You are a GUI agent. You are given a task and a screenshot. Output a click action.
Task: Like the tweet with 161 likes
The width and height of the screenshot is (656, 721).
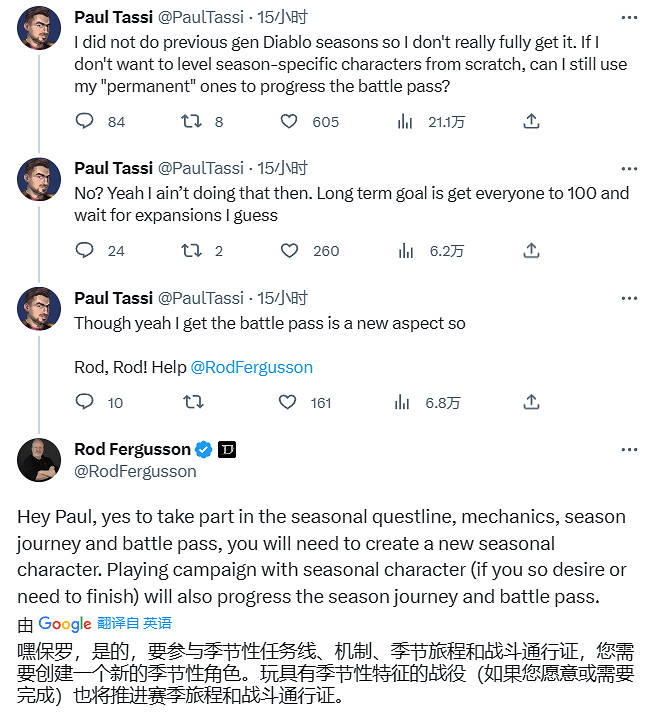(x=289, y=402)
